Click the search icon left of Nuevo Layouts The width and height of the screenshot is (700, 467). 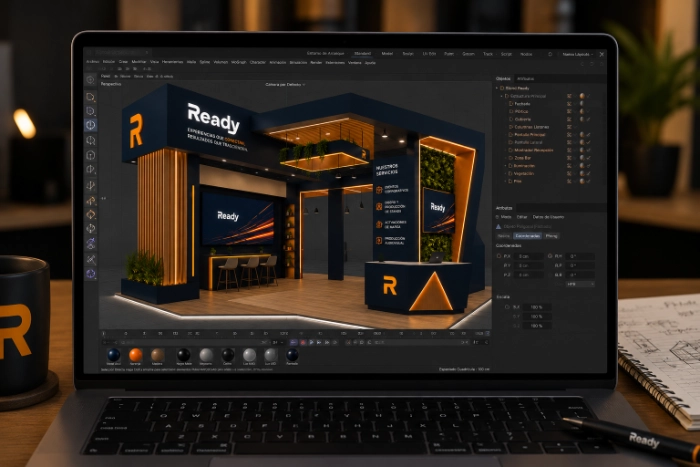tap(550, 54)
